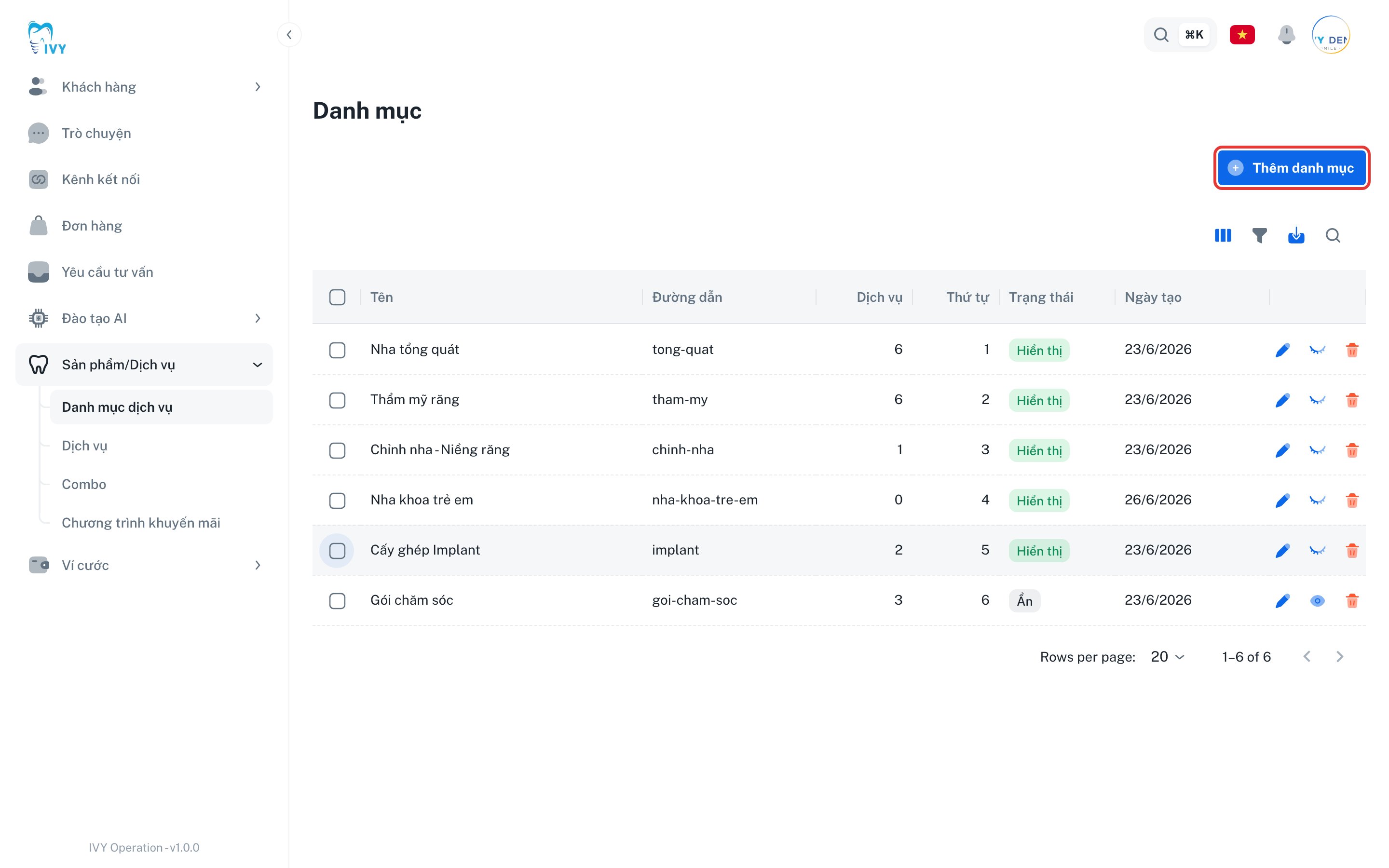Sort by Ngày tạo column header

tap(1153, 297)
